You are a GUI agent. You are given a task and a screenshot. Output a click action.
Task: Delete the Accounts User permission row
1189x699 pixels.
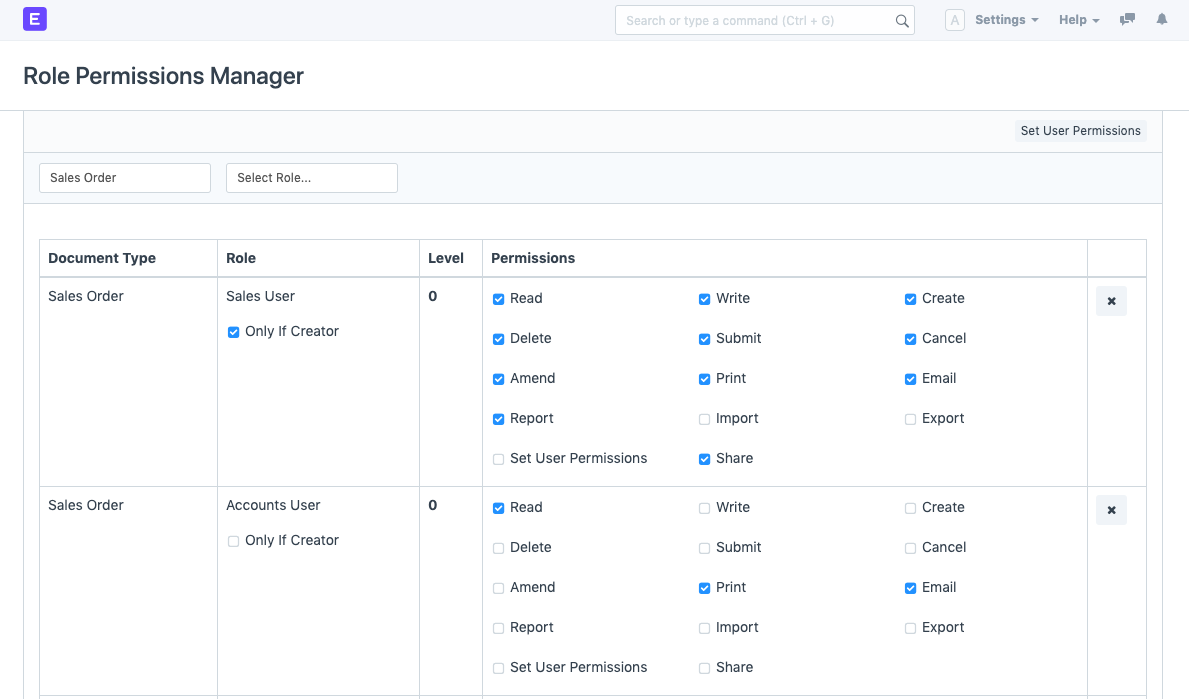[x=1111, y=509]
